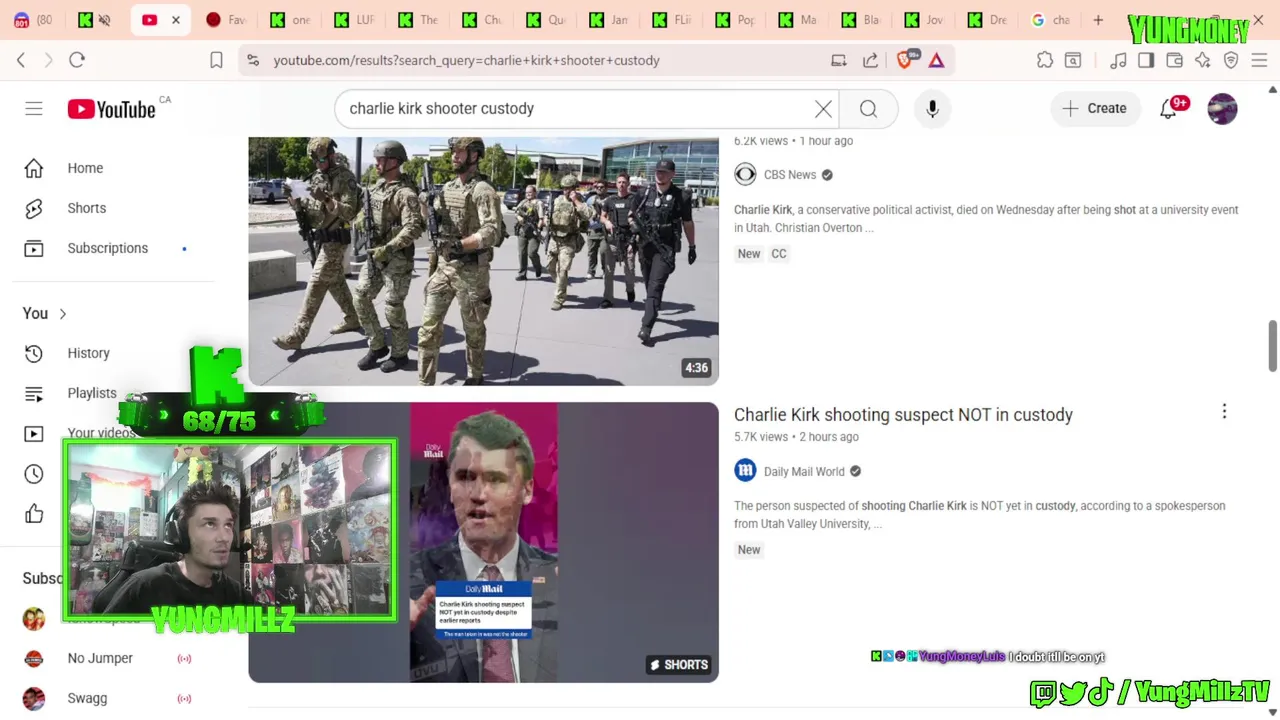Click the YouTube logo
Image resolution: width=1280 pixels, height=720 pixels.
(111, 109)
